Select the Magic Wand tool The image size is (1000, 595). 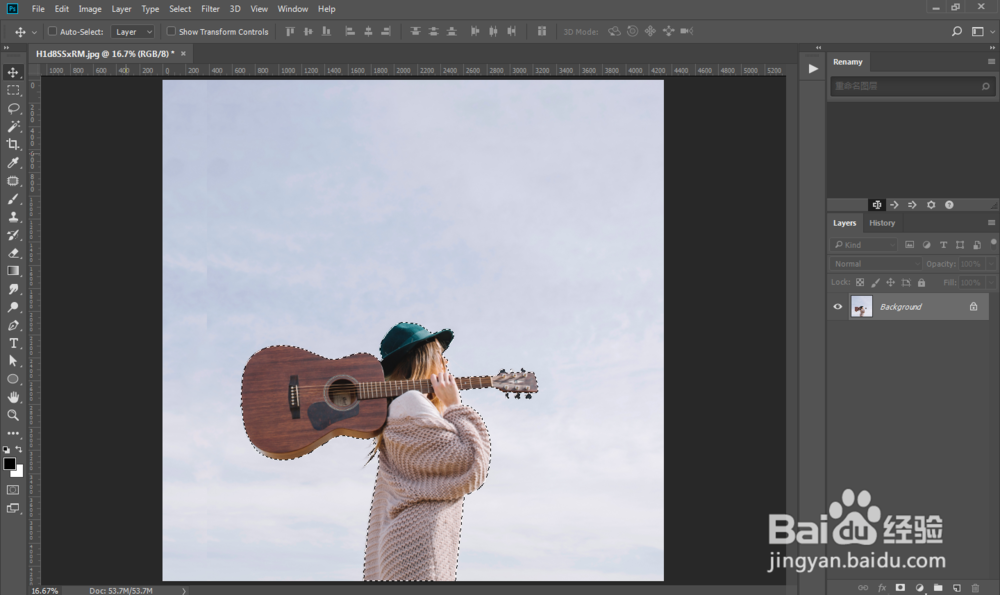[x=13, y=126]
